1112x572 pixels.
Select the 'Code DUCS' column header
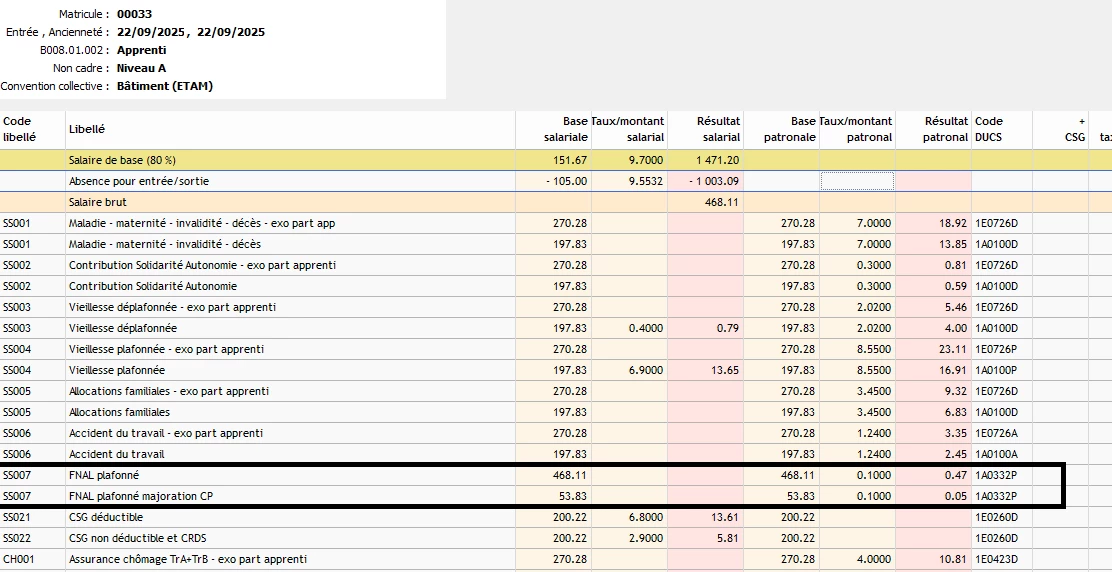coord(989,129)
